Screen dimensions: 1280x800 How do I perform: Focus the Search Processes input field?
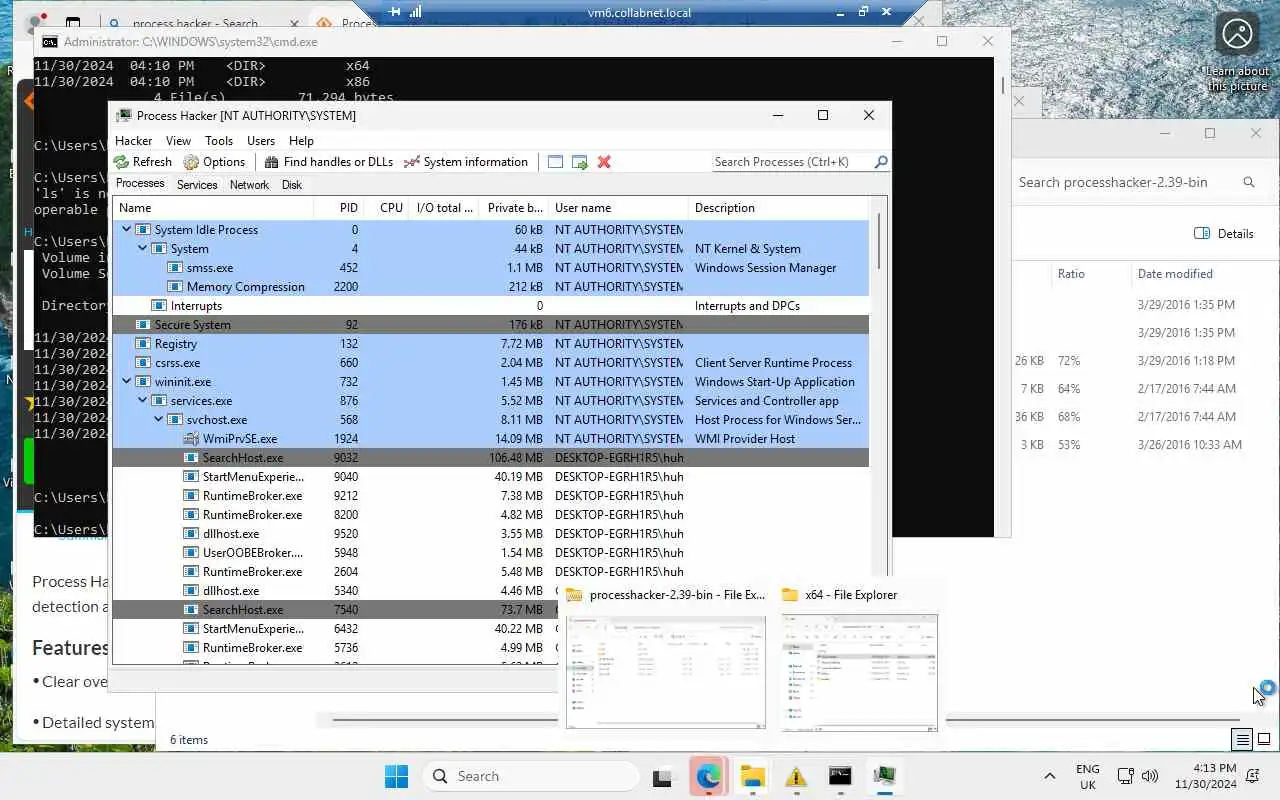pos(792,162)
